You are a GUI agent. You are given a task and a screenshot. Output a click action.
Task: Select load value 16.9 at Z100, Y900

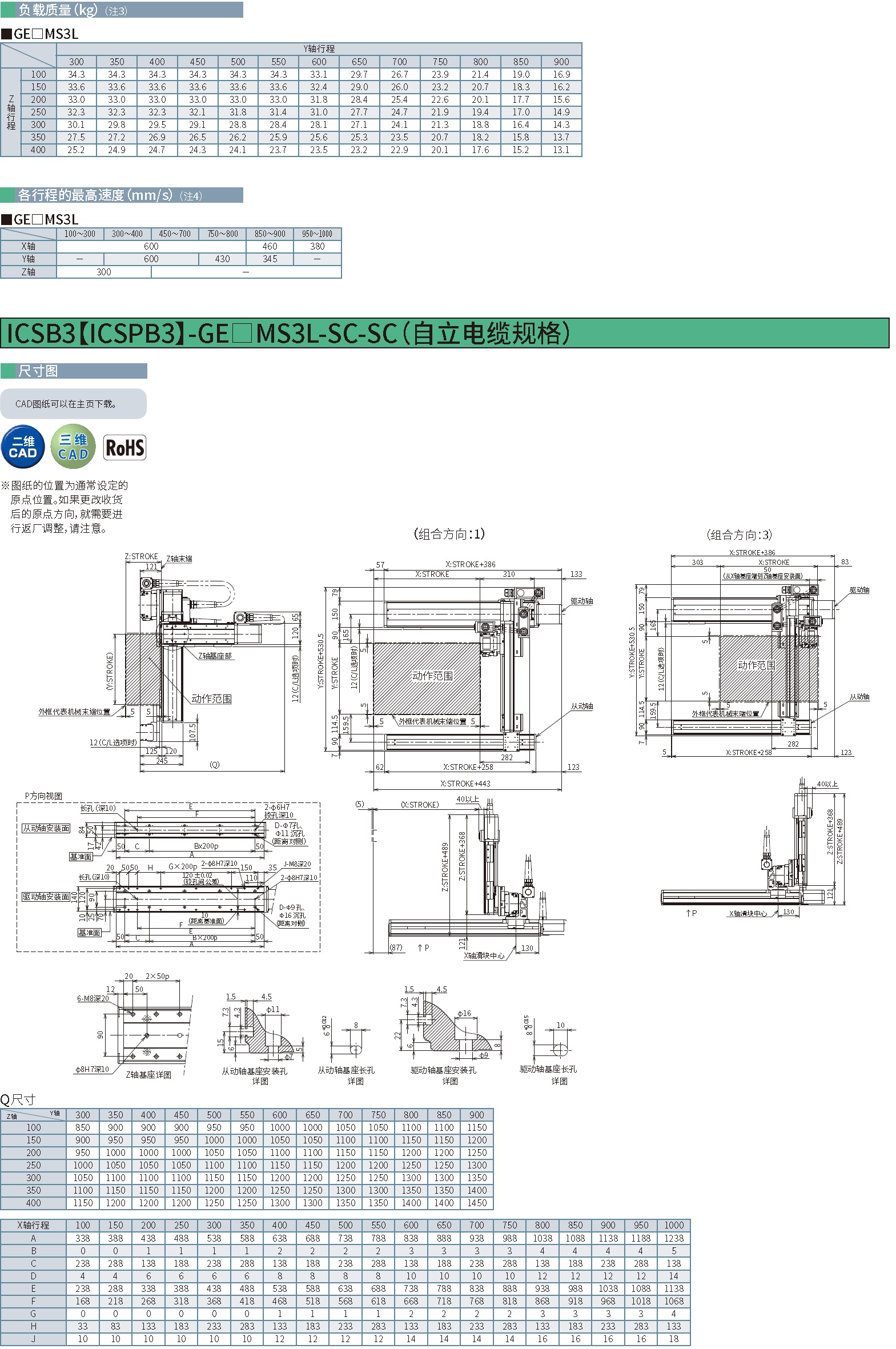click(561, 76)
